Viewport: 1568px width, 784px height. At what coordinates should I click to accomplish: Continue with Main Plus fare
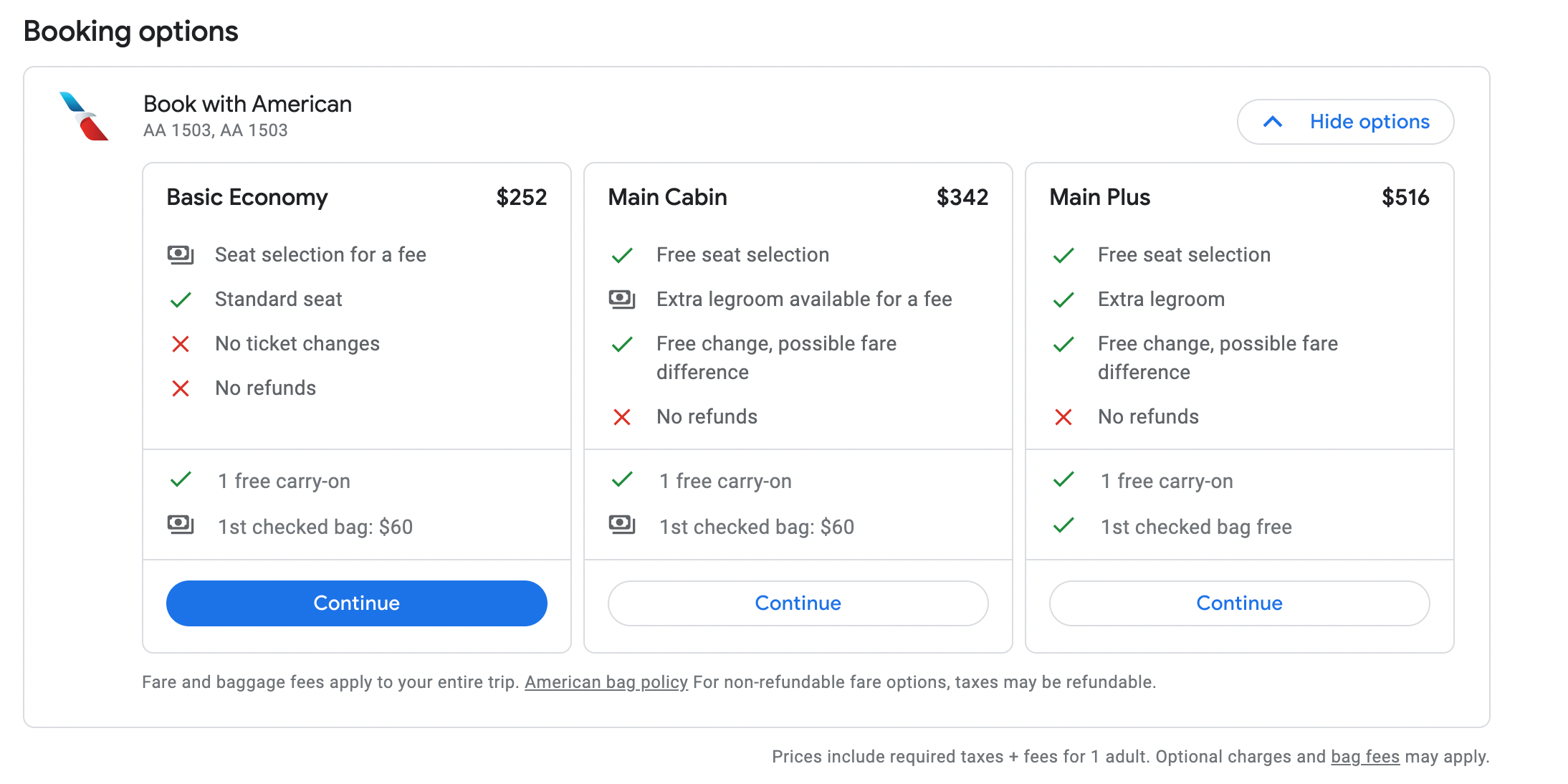(x=1240, y=603)
